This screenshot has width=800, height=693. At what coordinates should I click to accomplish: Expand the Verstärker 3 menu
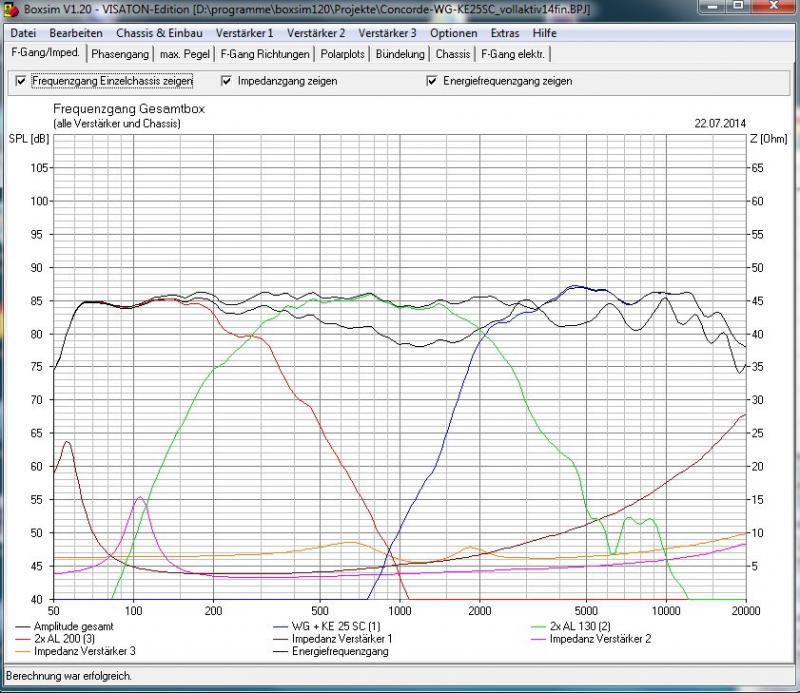click(387, 33)
